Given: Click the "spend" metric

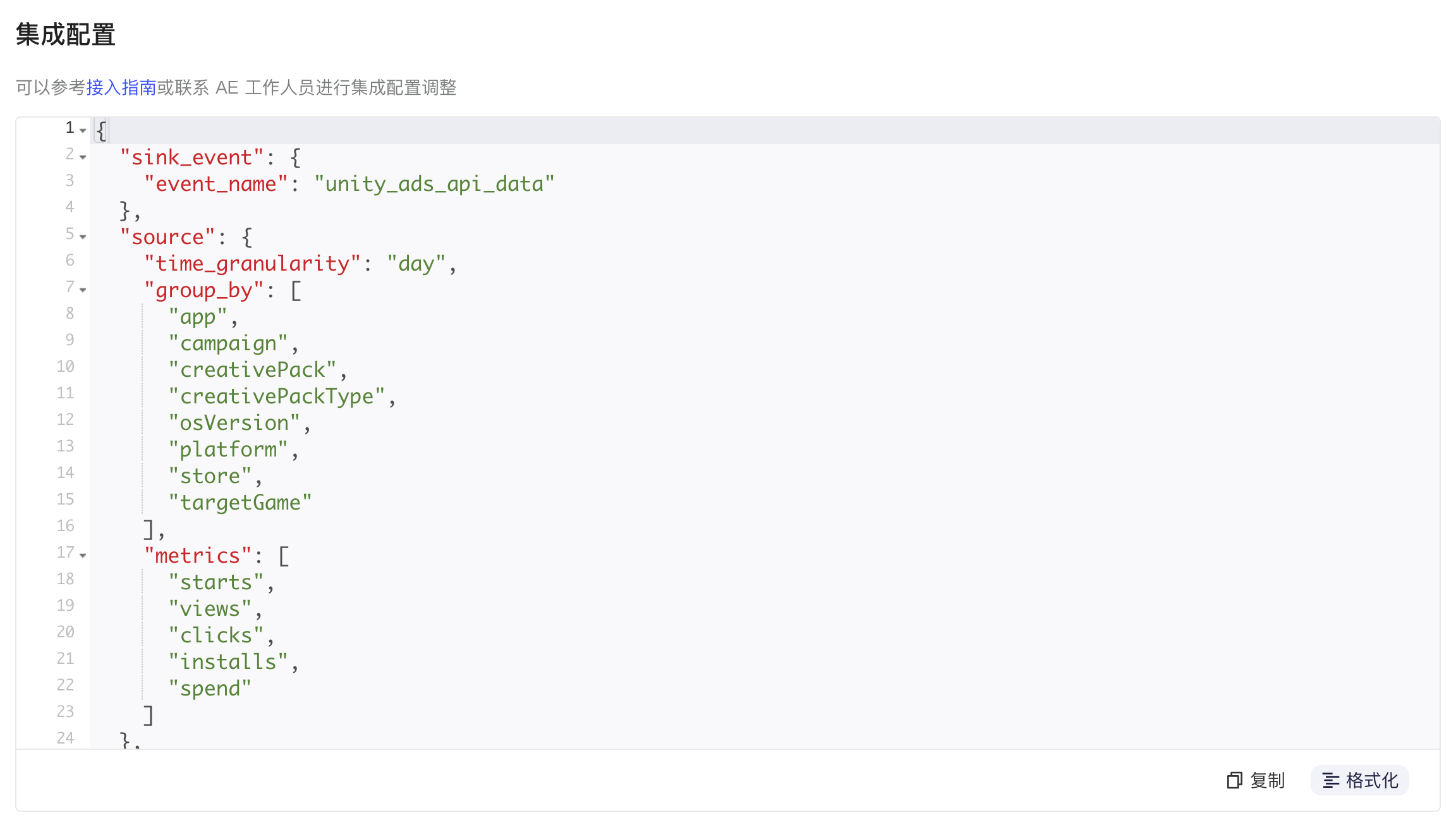Looking at the screenshot, I should point(210,689).
